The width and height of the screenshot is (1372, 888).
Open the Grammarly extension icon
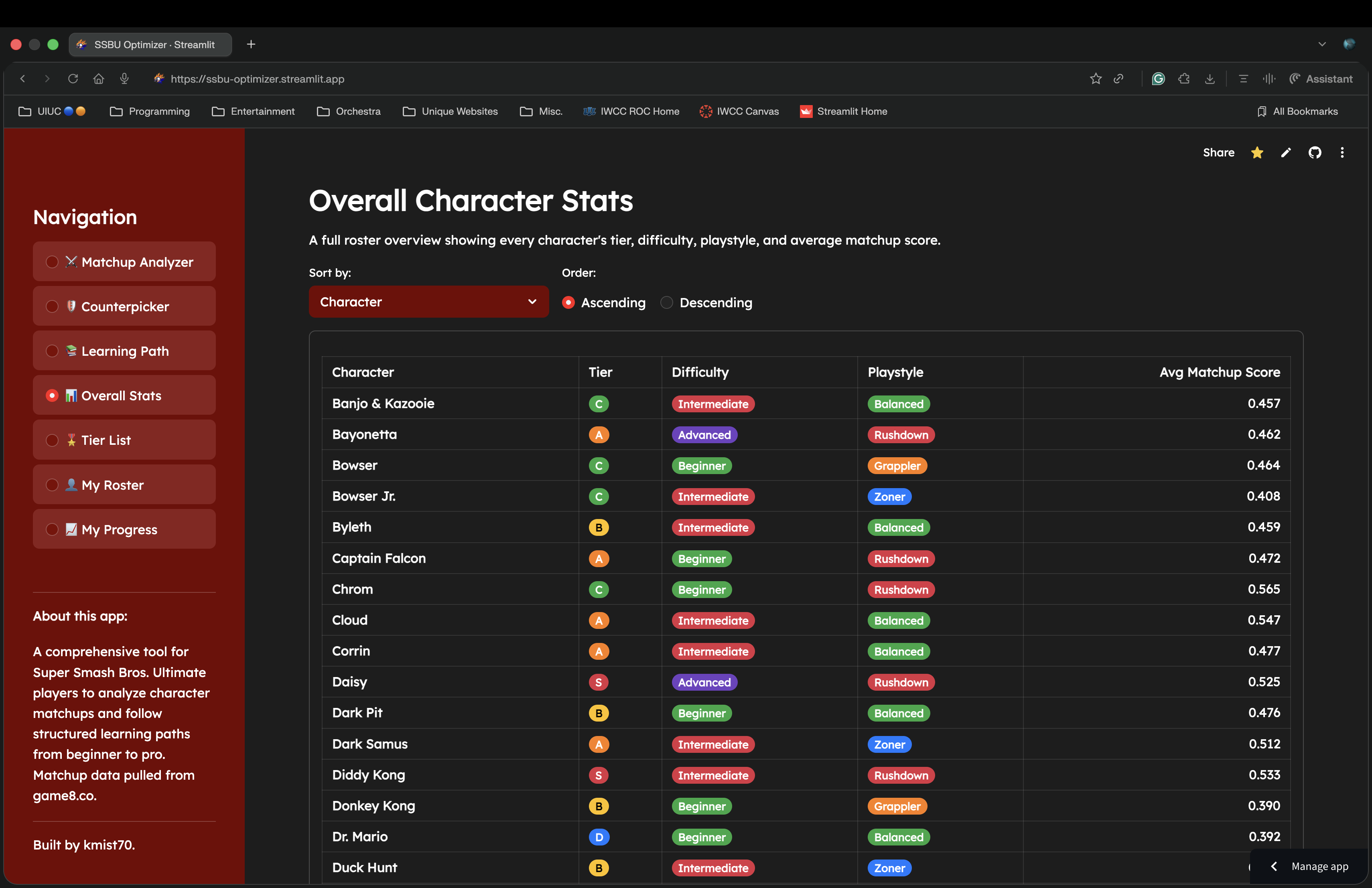point(1158,79)
